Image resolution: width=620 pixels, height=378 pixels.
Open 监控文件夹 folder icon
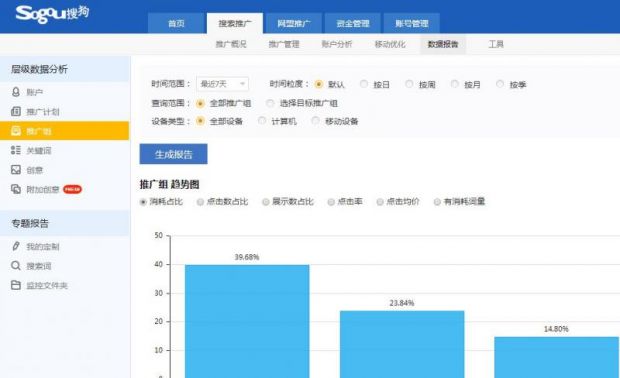coord(16,285)
